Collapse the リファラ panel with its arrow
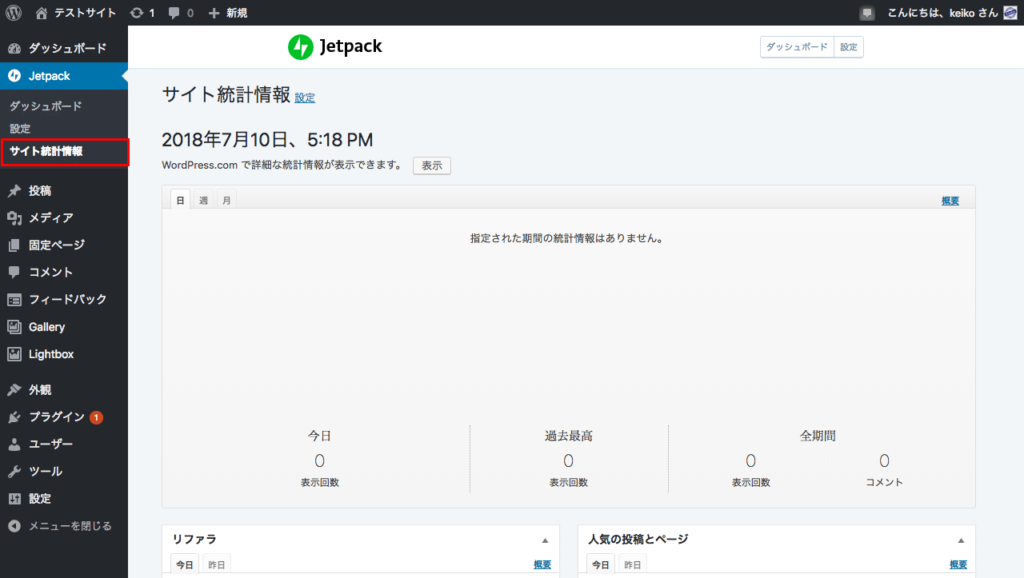The width and height of the screenshot is (1024, 578). [545, 540]
